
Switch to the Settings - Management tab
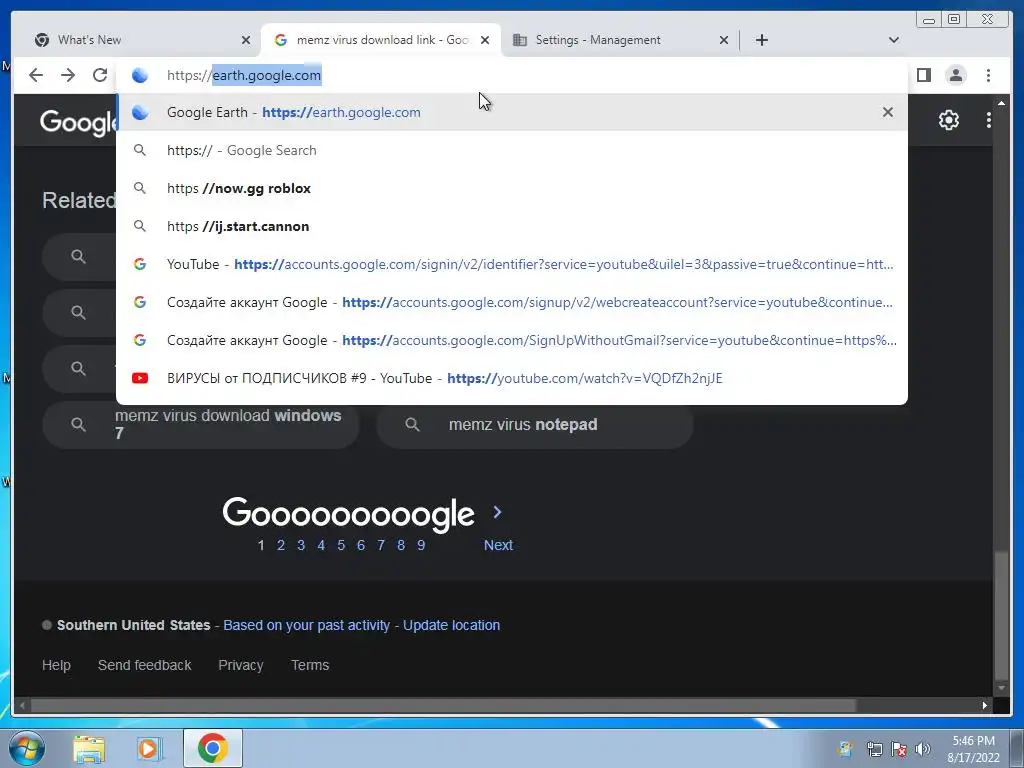click(x=620, y=40)
